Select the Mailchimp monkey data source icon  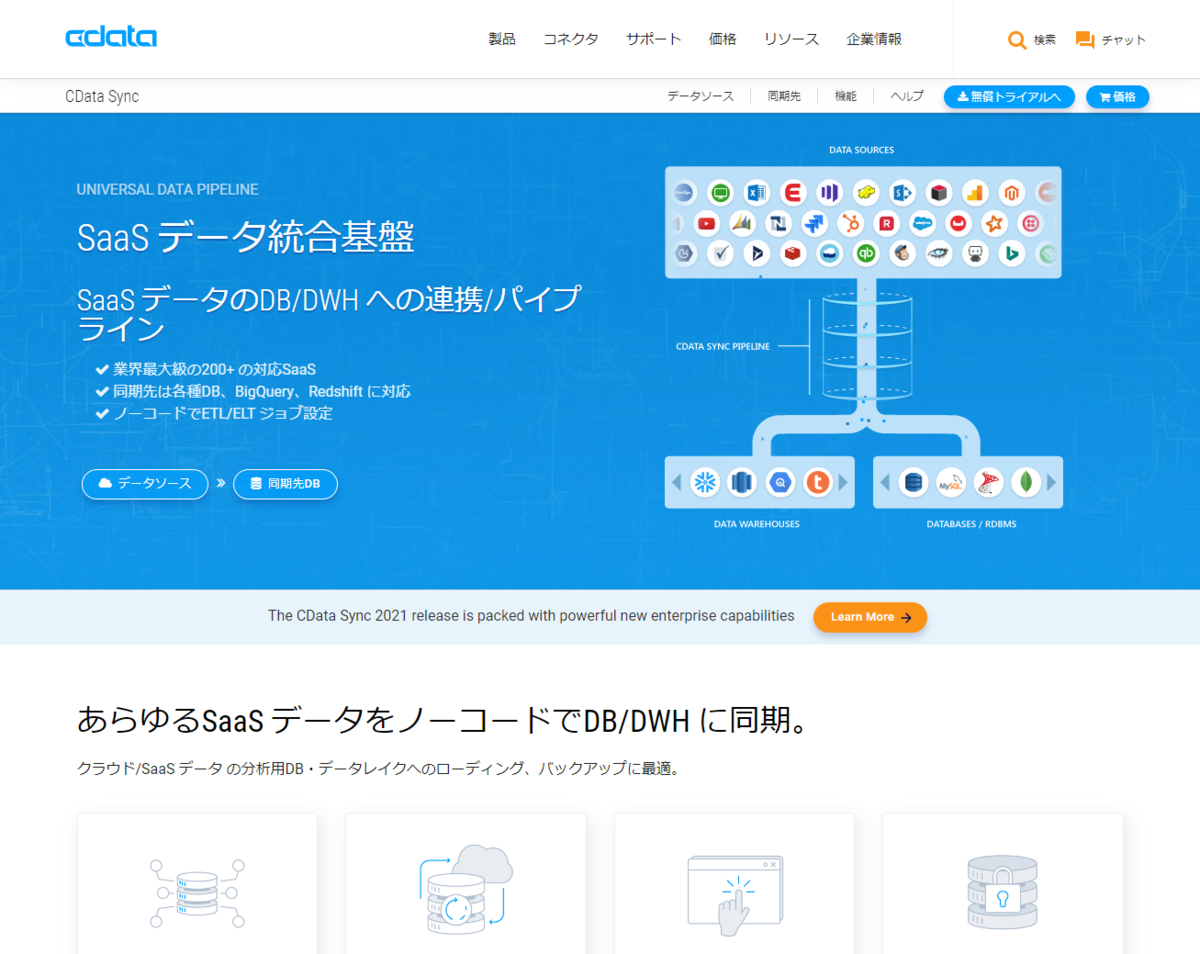click(902, 254)
